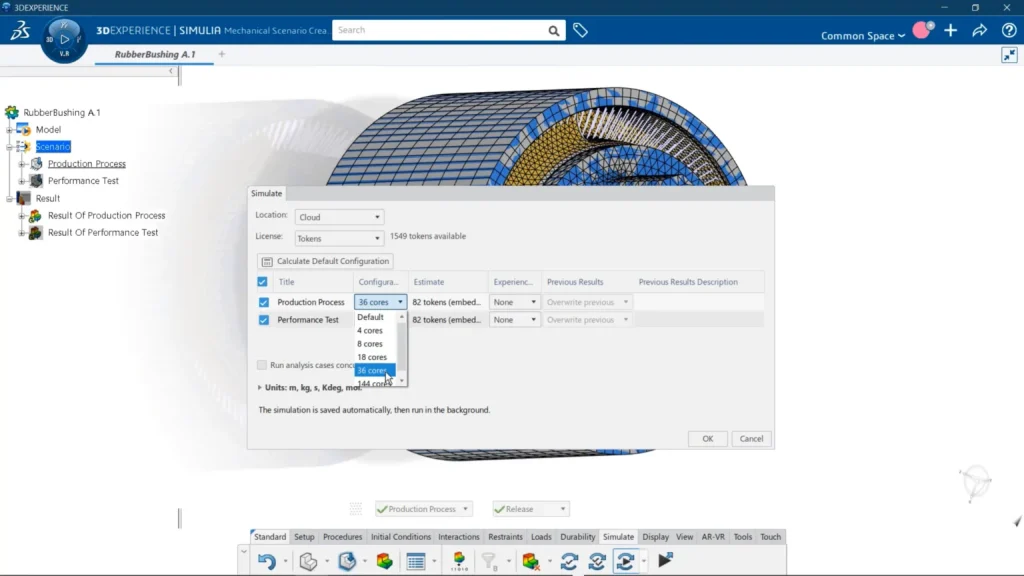
Task: Open Overwrite previous dropdown in the Production Process row
Action: pos(586,302)
